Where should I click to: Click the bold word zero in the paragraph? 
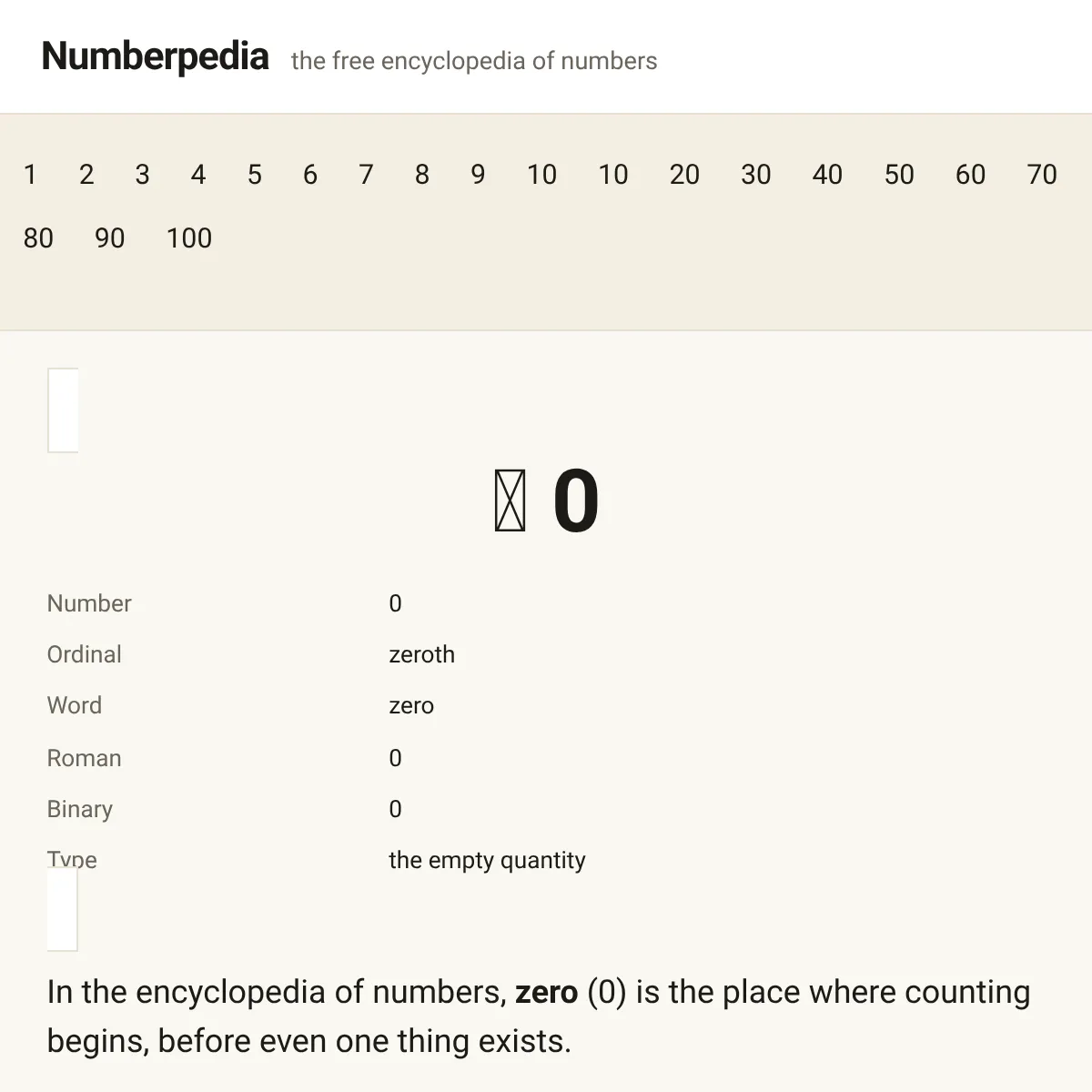click(546, 992)
